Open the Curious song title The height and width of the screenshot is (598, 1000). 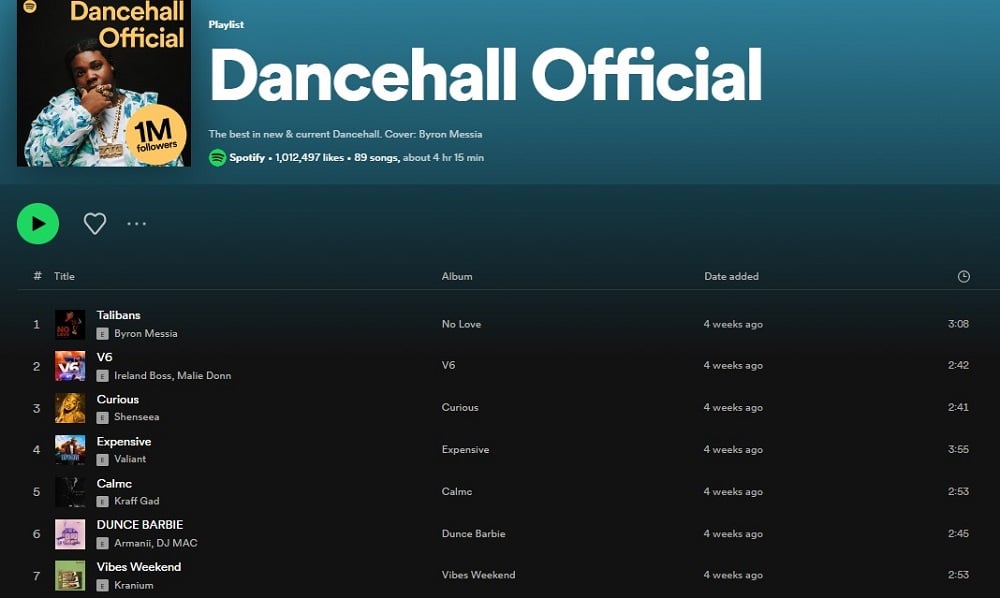118,399
